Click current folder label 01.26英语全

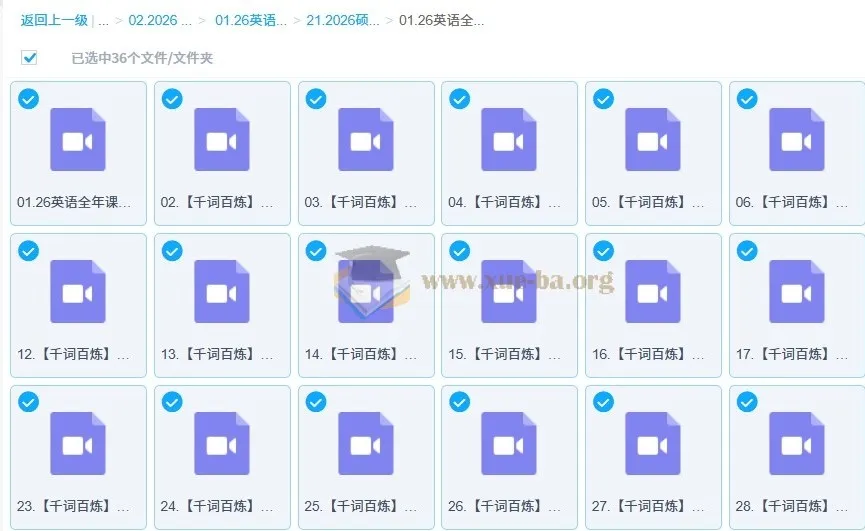point(441,20)
